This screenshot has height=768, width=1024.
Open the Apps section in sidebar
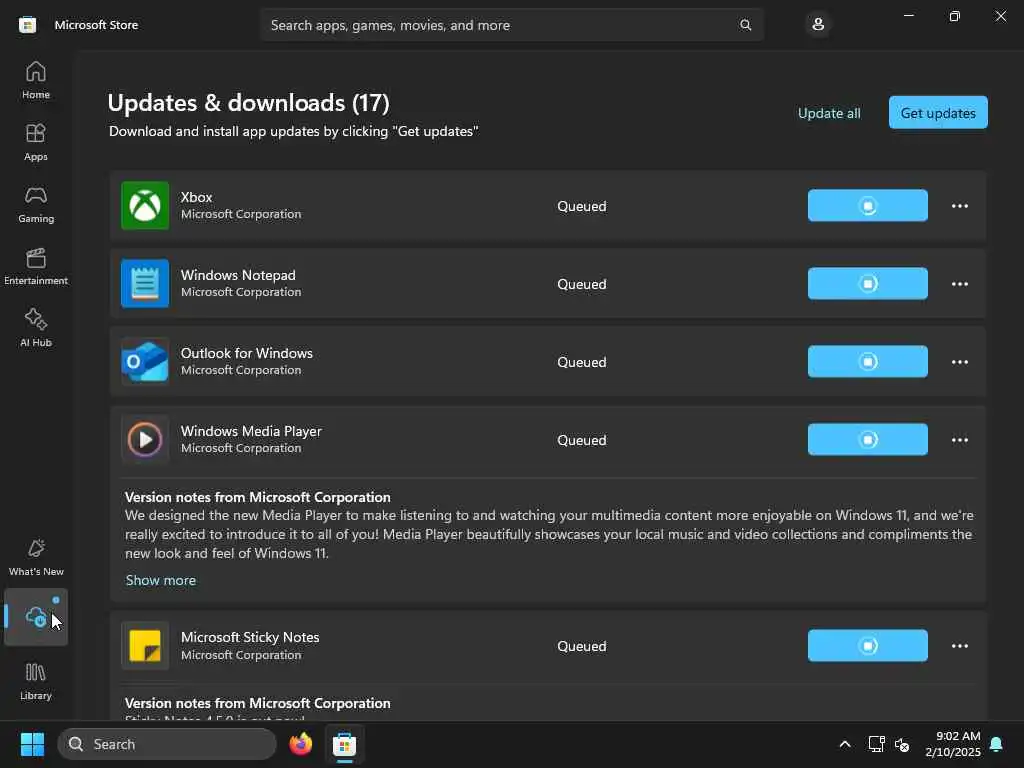(x=36, y=142)
